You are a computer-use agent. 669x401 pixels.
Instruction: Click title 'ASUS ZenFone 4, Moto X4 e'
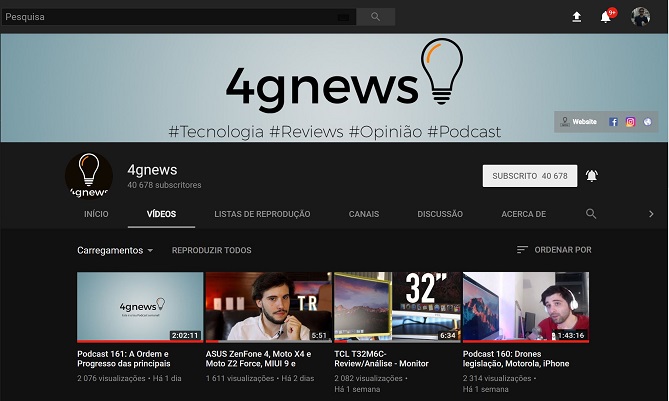click(258, 359)
